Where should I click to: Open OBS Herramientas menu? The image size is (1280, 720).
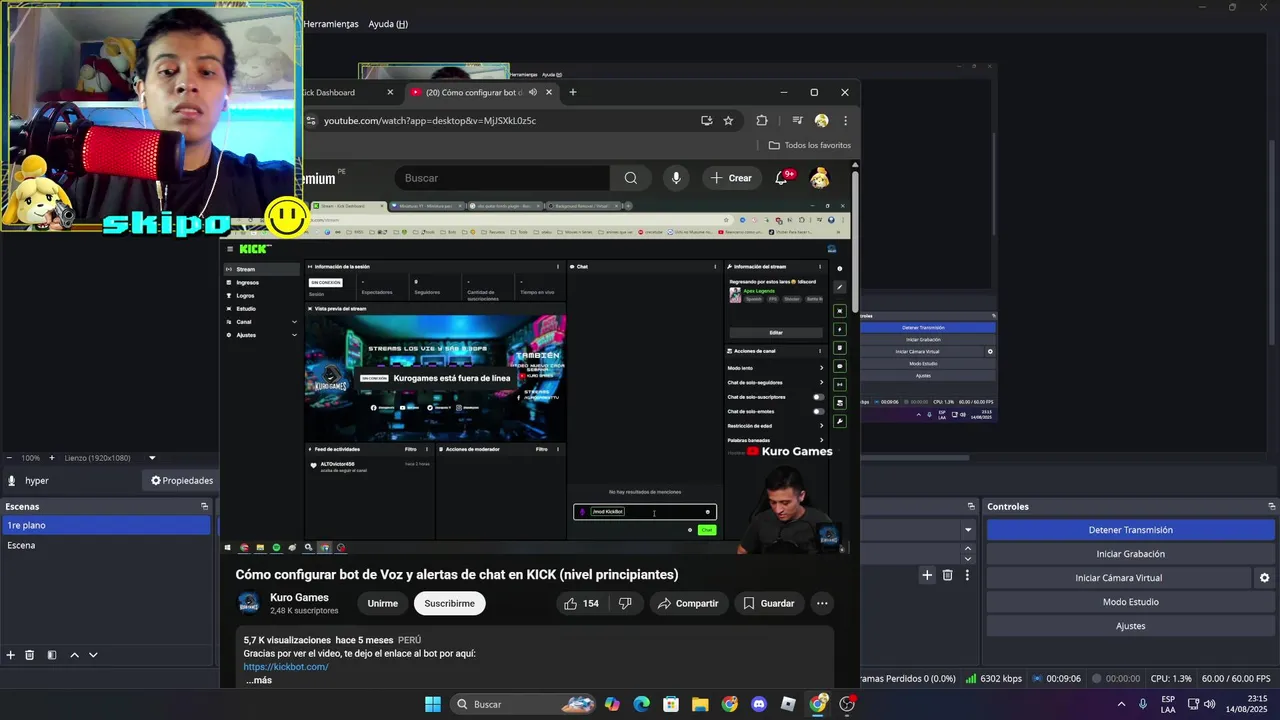tap(331, 24)
